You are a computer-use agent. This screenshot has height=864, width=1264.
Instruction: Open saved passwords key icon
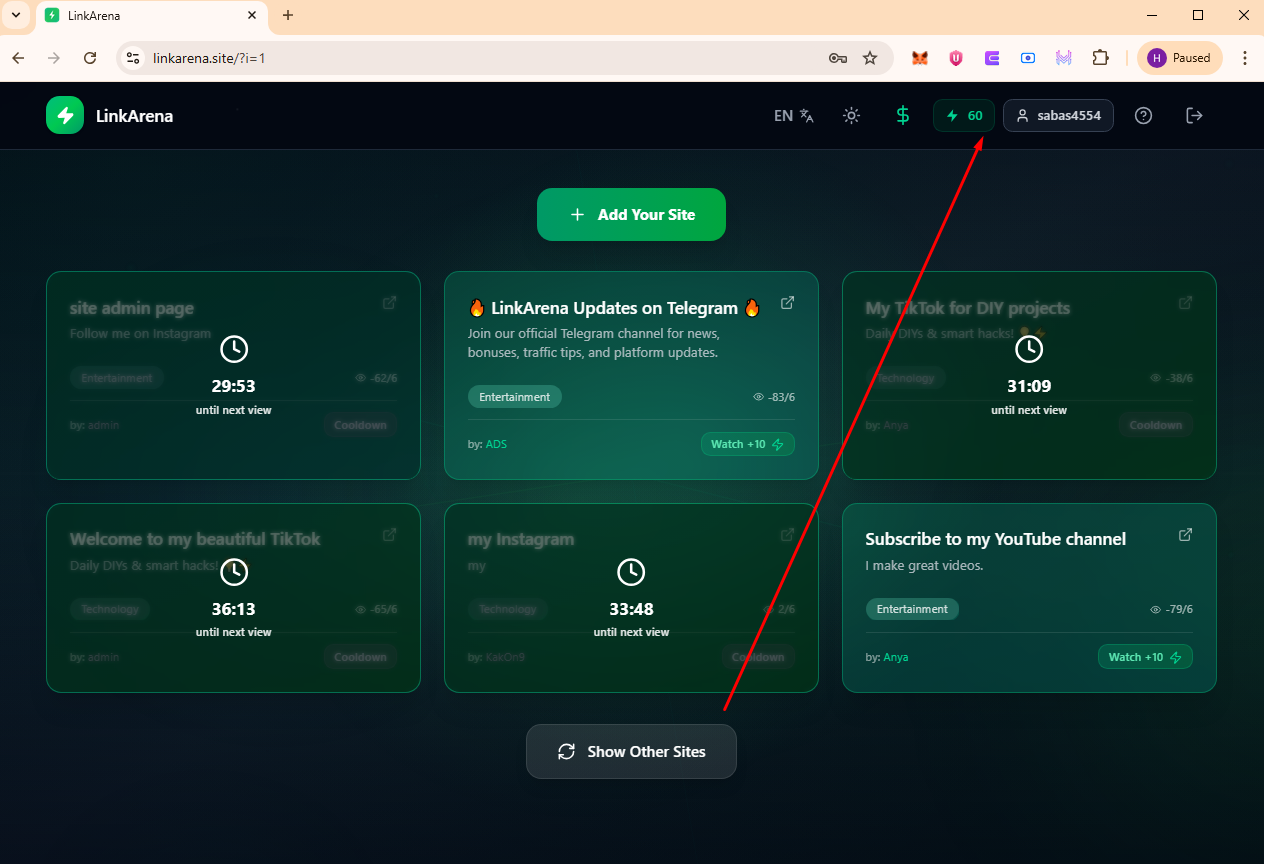838,58
